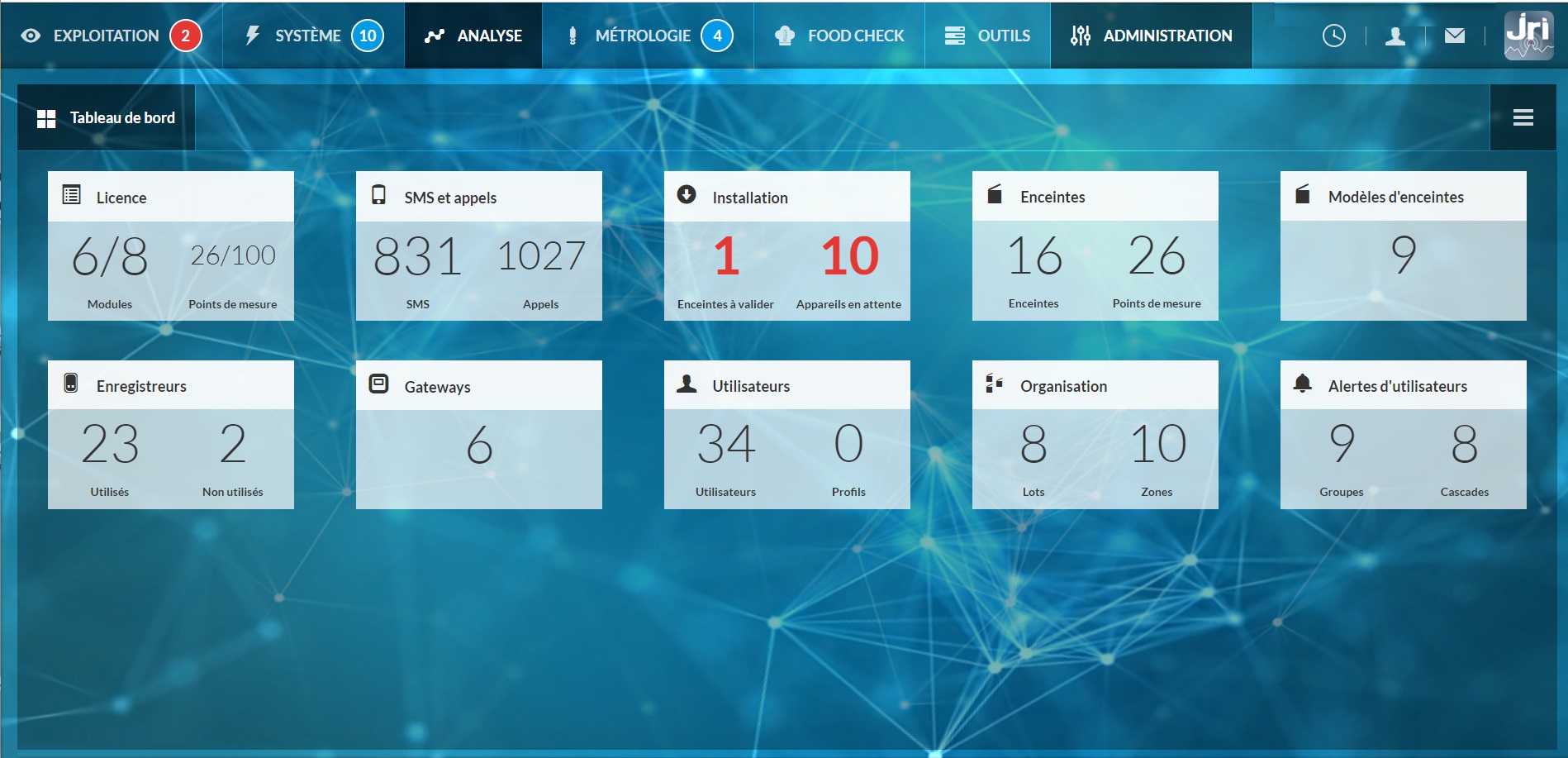Click the Exploitation eye icon
Screen dimensions: 1568x758
tap(31, 36)
